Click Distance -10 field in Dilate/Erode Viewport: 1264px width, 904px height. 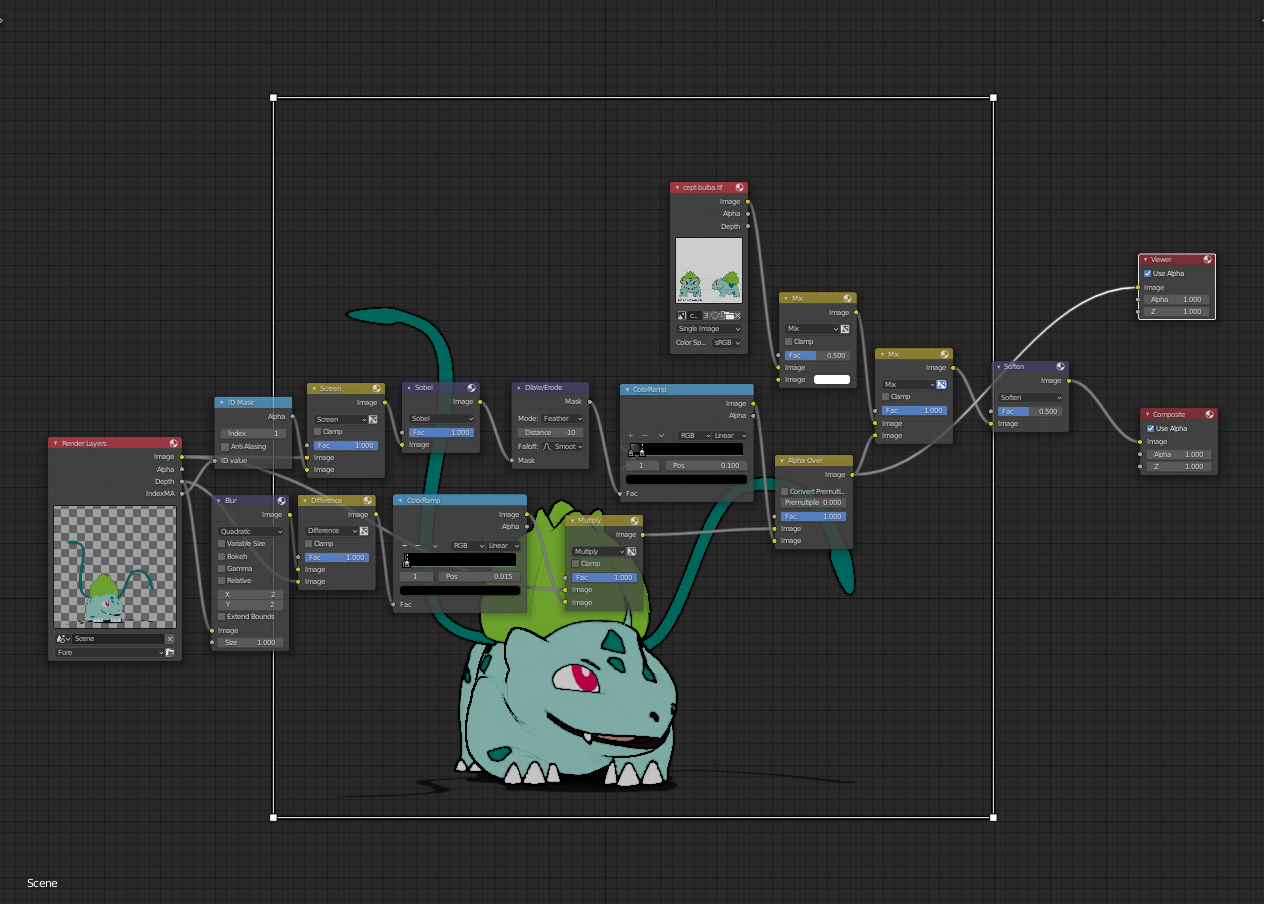coord(551,432)
